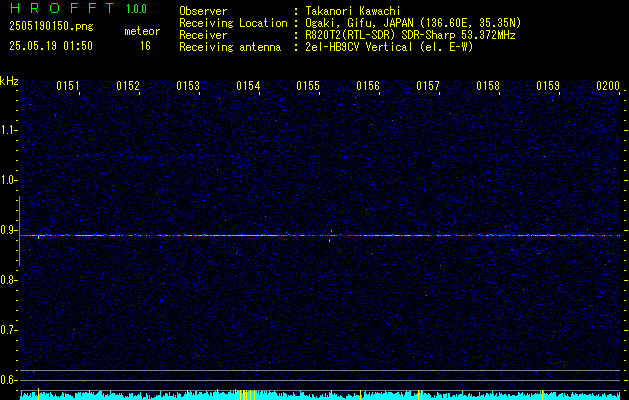
Task: Click the gray vertical range bar beside 0.9
Action: [x=19, y=231]
